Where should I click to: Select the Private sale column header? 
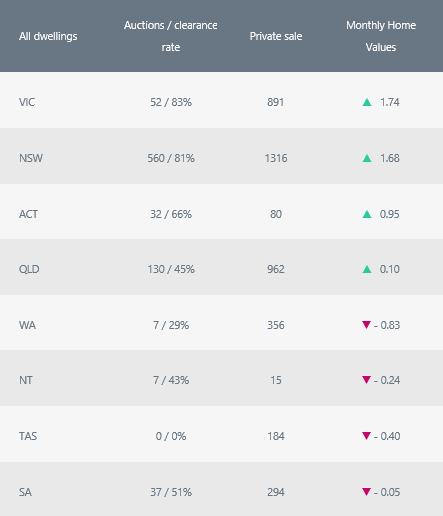point(276,36)
